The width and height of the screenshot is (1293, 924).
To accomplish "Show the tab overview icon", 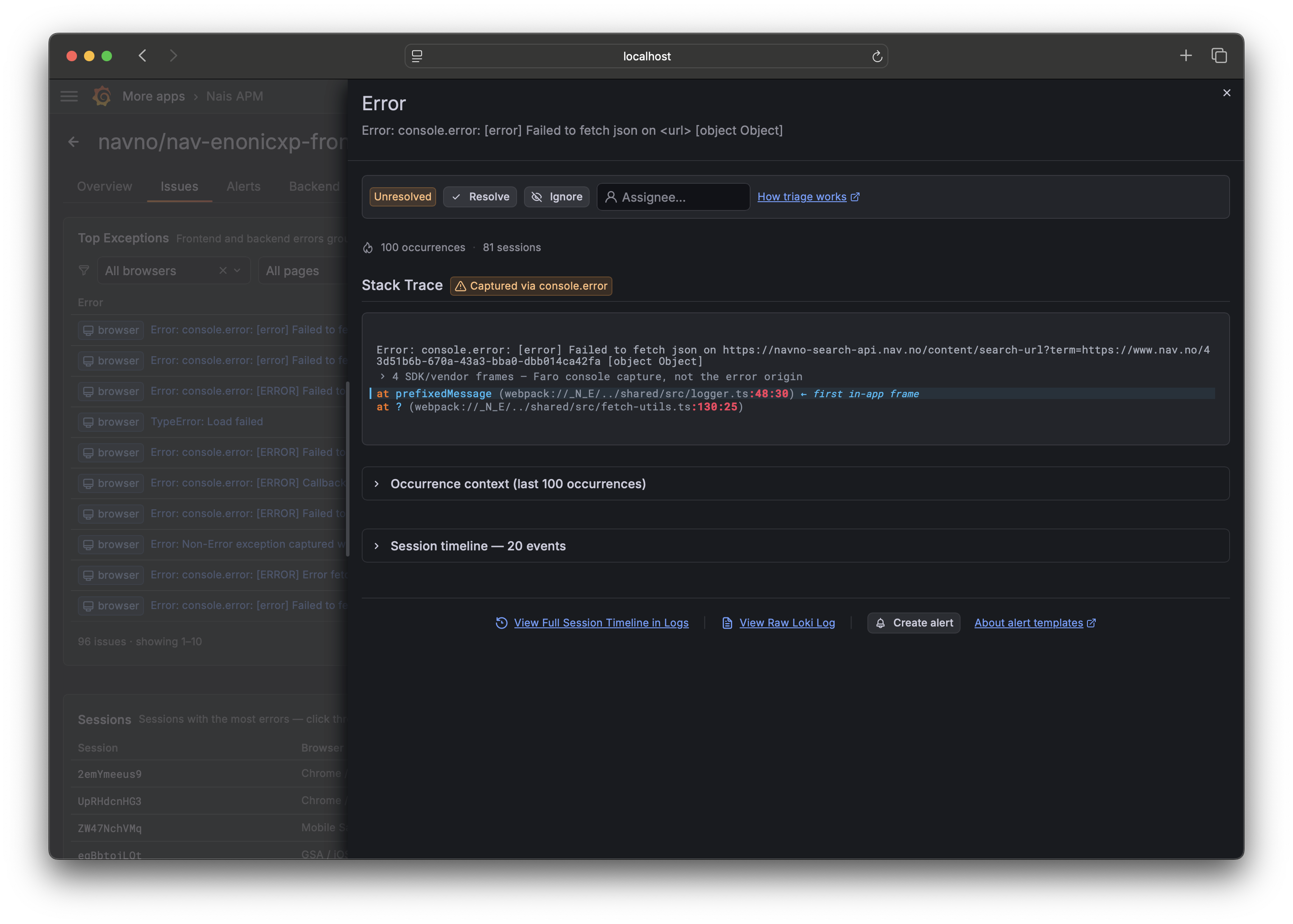I will [x=1219, y=56].
